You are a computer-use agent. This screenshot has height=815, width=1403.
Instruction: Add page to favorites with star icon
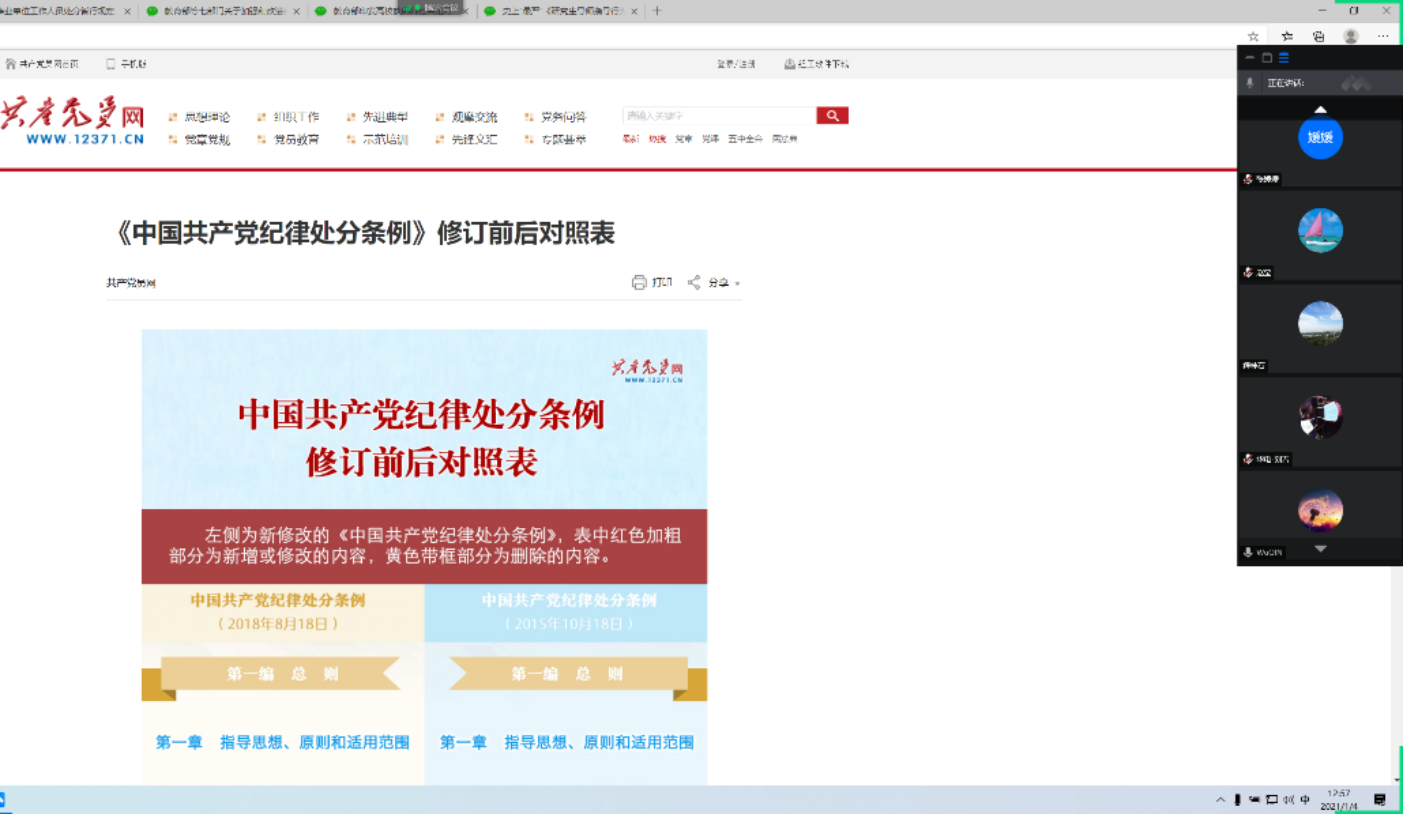pos(1254,36)
